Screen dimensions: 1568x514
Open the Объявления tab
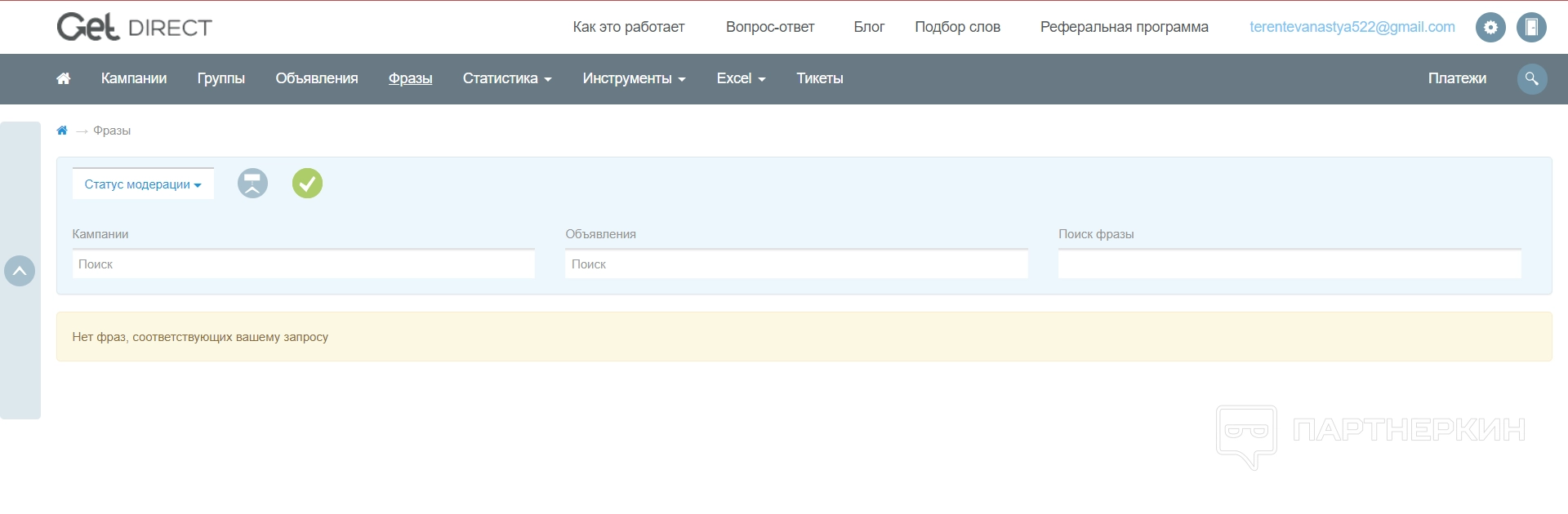click(317, 78)
